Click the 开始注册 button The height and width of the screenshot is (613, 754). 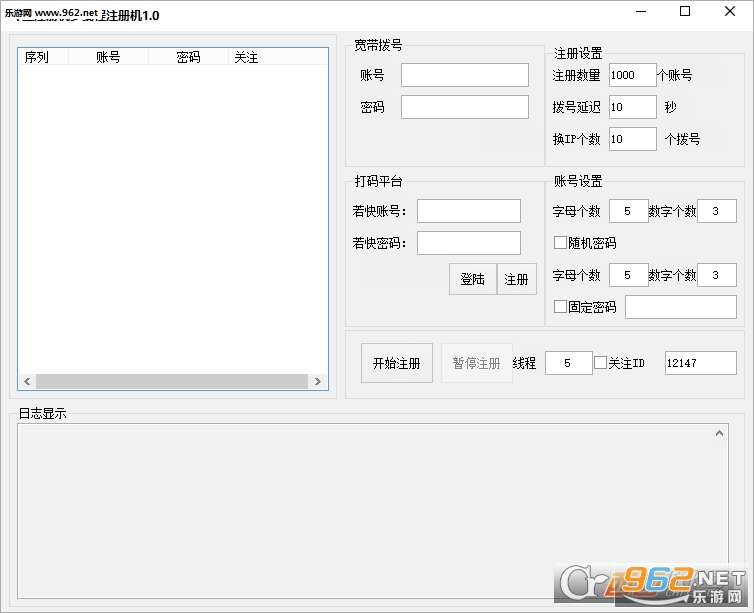[x=397, y=363]
